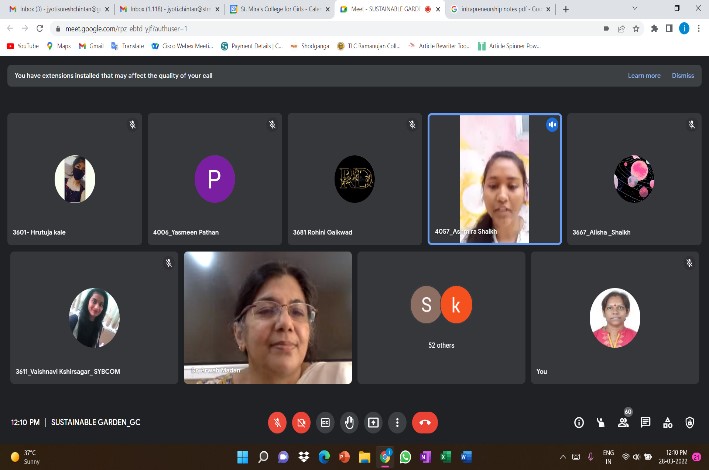Open the Chrome three-dot menu
The width and height of the screenshot is (709, 470).
click(x=698, y=28)
